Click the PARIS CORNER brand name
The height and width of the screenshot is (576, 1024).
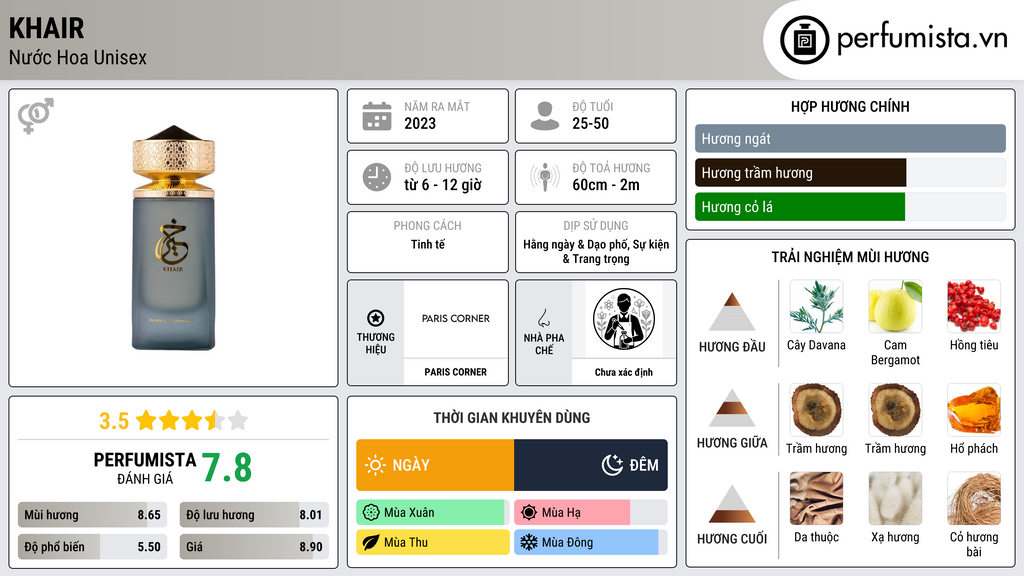point(455,372)
